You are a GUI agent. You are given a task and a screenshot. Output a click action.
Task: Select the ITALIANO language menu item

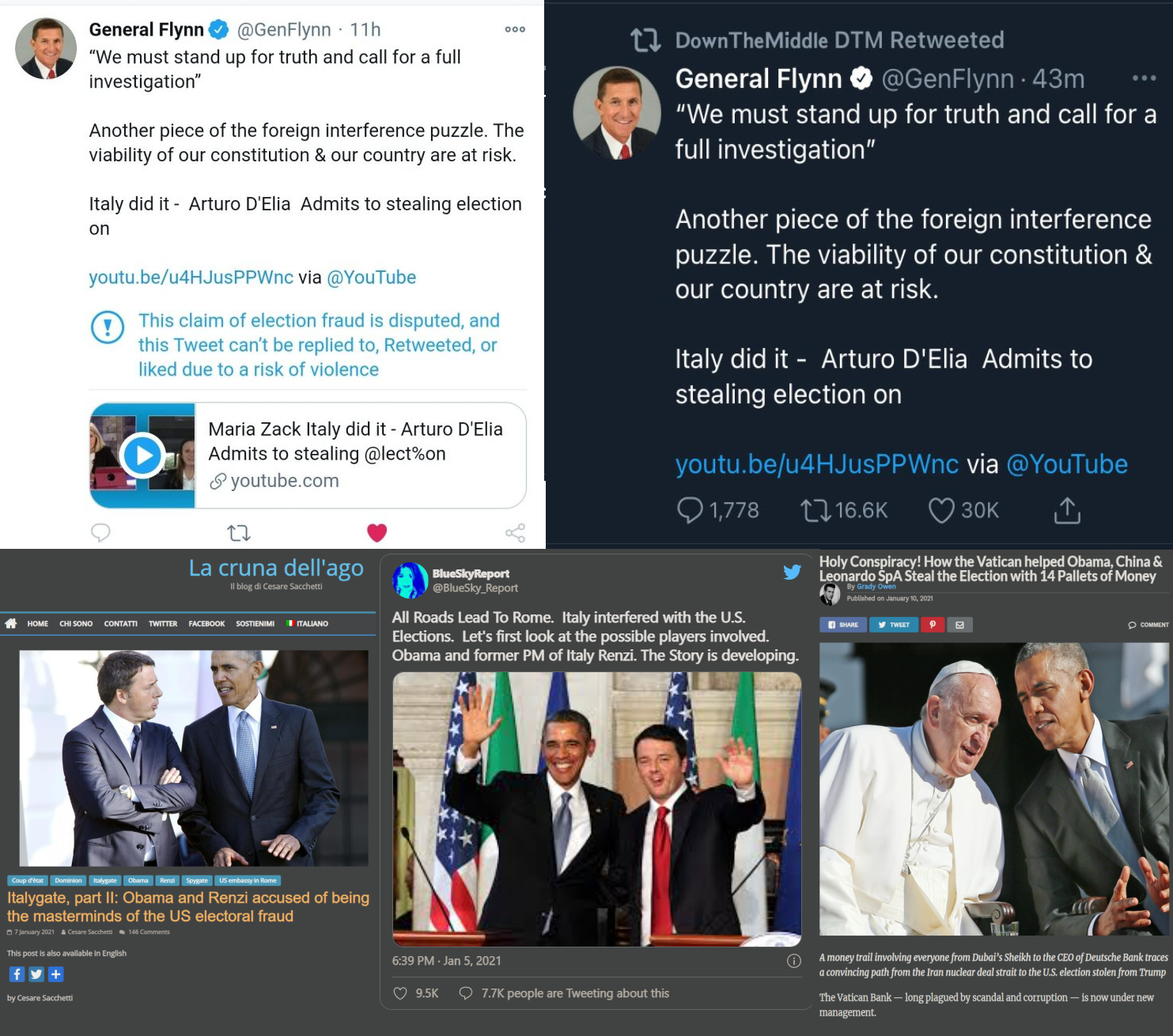coord(307,624)
